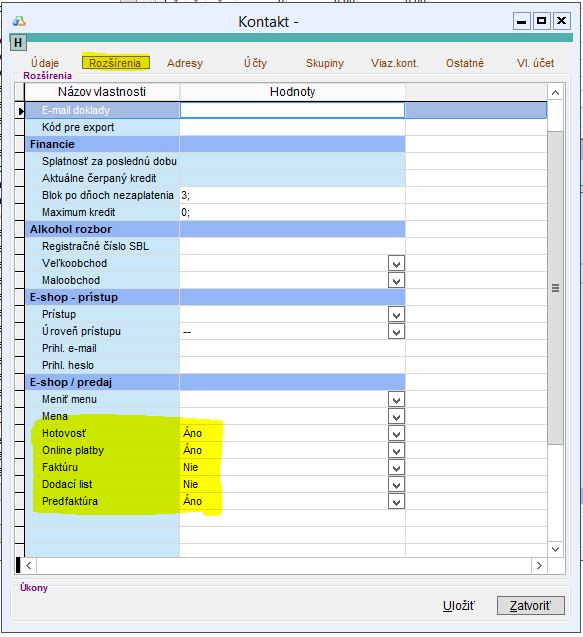This screenshot has width=583, height=637.
Task: Click the horizontal scroll left arrow
Action: point(28,566)
